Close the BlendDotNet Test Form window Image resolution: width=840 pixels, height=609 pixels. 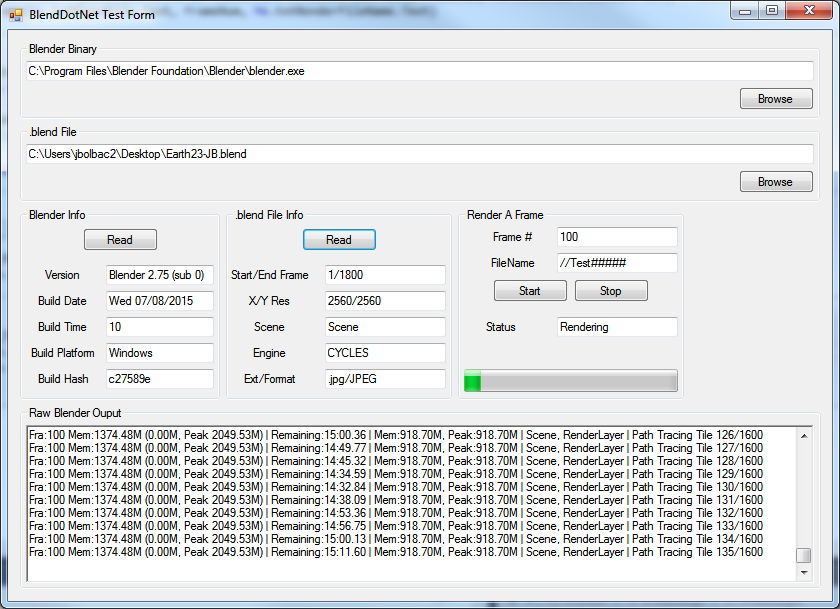(810, 11)
